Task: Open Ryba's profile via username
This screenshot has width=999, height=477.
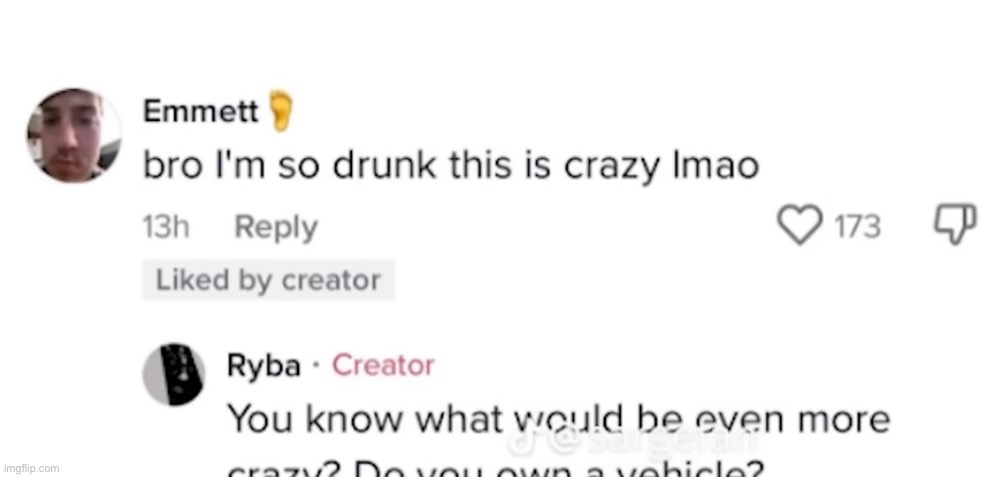Action: (264, 366)
